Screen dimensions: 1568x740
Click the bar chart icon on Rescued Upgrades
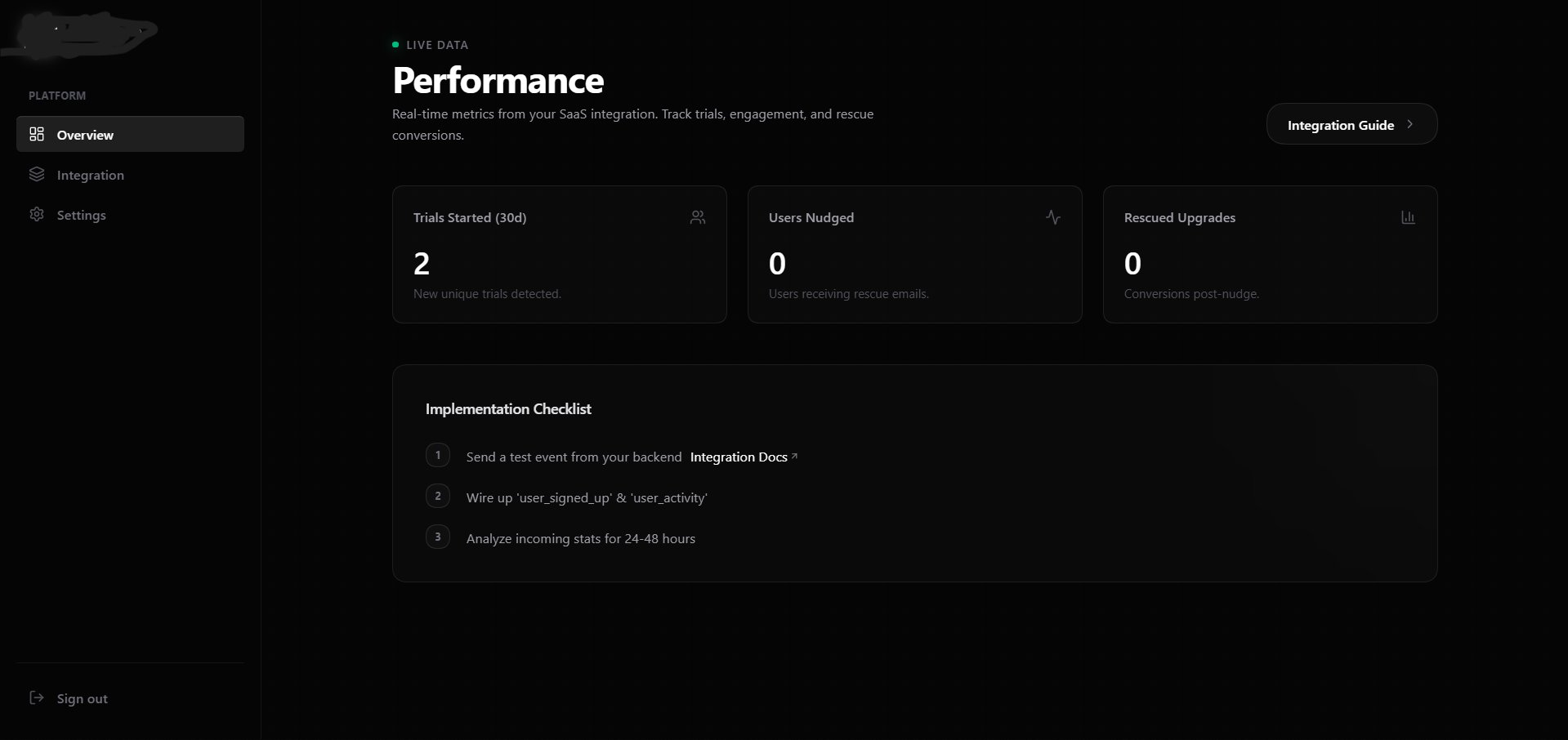1408,217
